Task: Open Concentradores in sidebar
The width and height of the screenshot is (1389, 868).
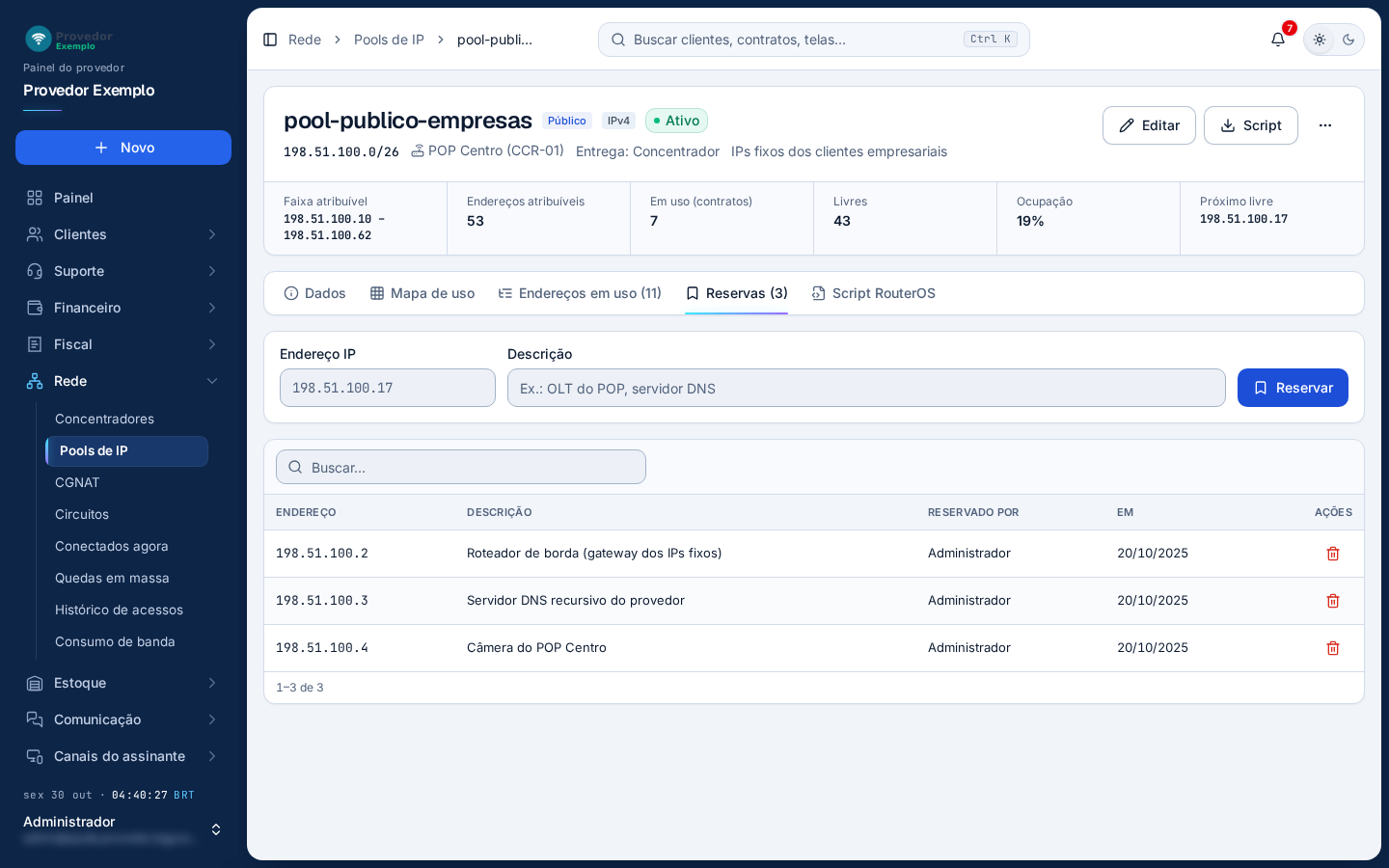Action: (x=126, y=419)
